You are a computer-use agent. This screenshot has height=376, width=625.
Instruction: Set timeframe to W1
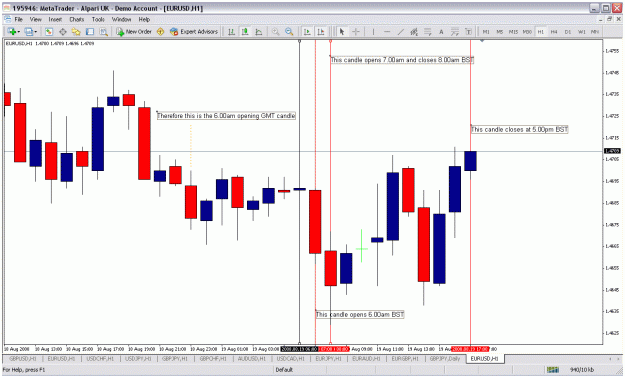582,31
